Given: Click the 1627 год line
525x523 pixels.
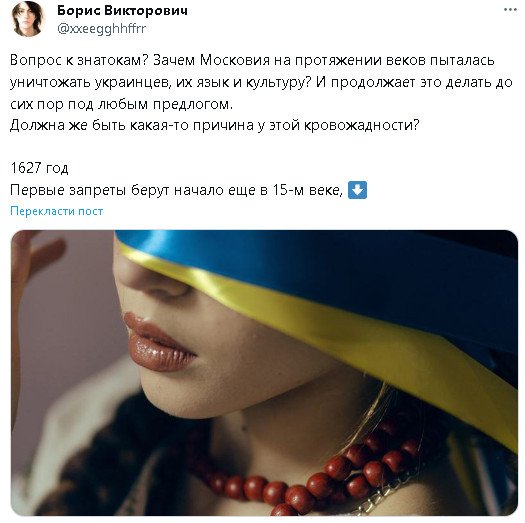Looking at the screenshot, I should pyautogui.click(x=39, y=168).
